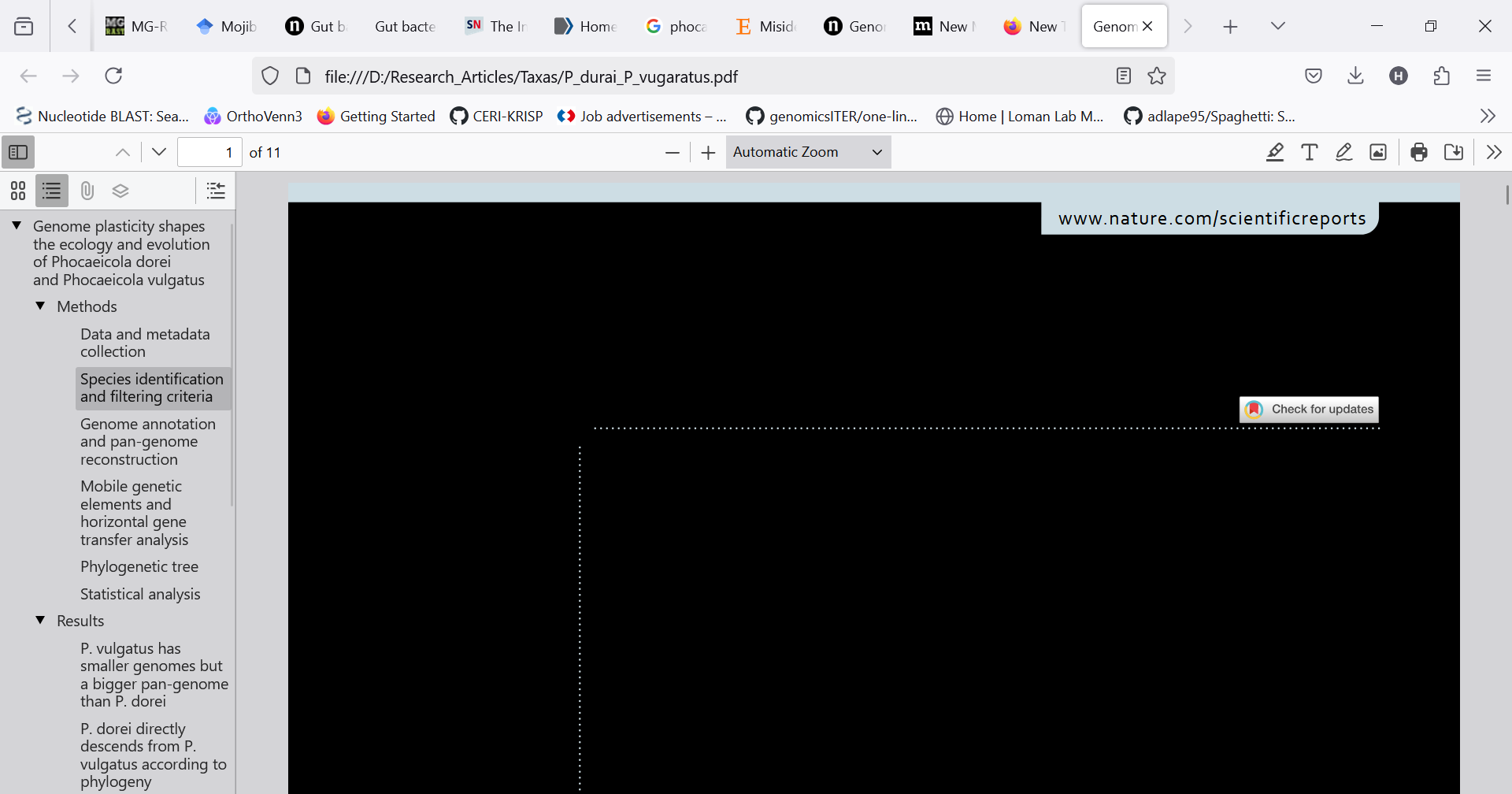Toggle the PDF sidebar
Viewport: 1512px width, 794px height.
[17, 151]
